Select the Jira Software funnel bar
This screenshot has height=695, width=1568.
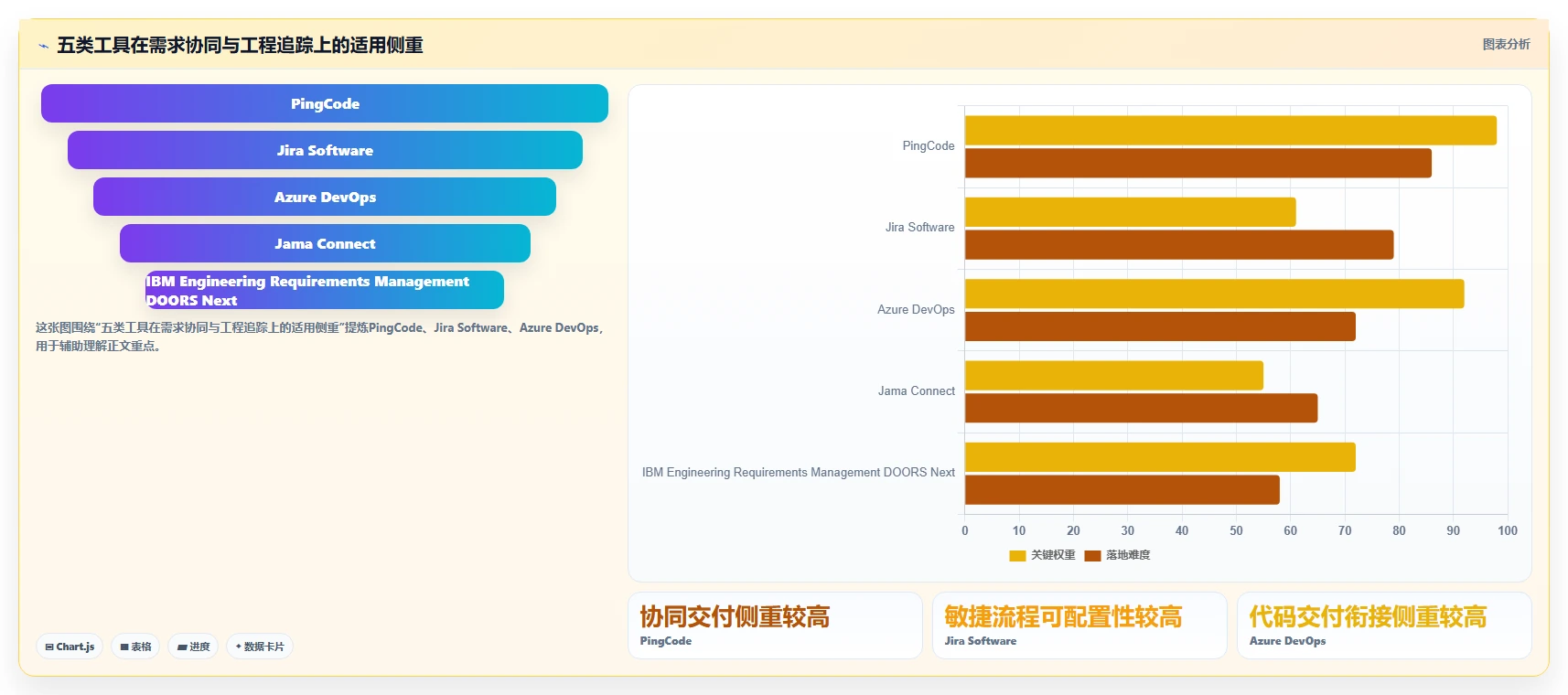[325, 150]
